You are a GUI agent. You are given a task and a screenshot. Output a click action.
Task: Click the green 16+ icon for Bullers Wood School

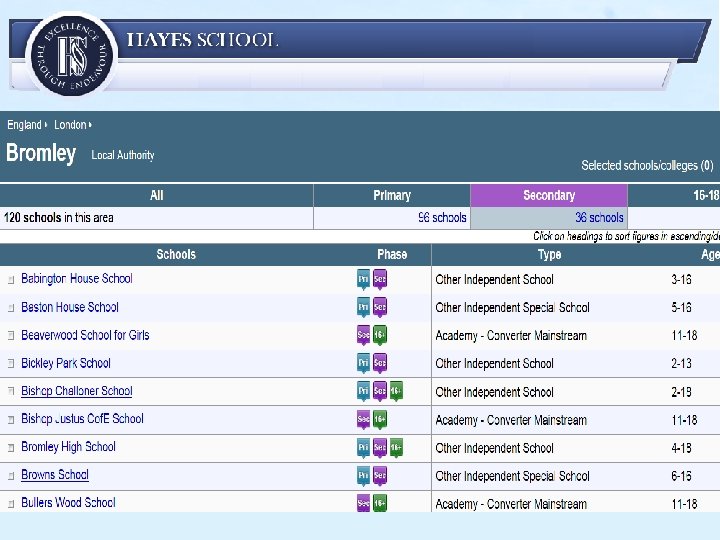click(x=380, y=503)
